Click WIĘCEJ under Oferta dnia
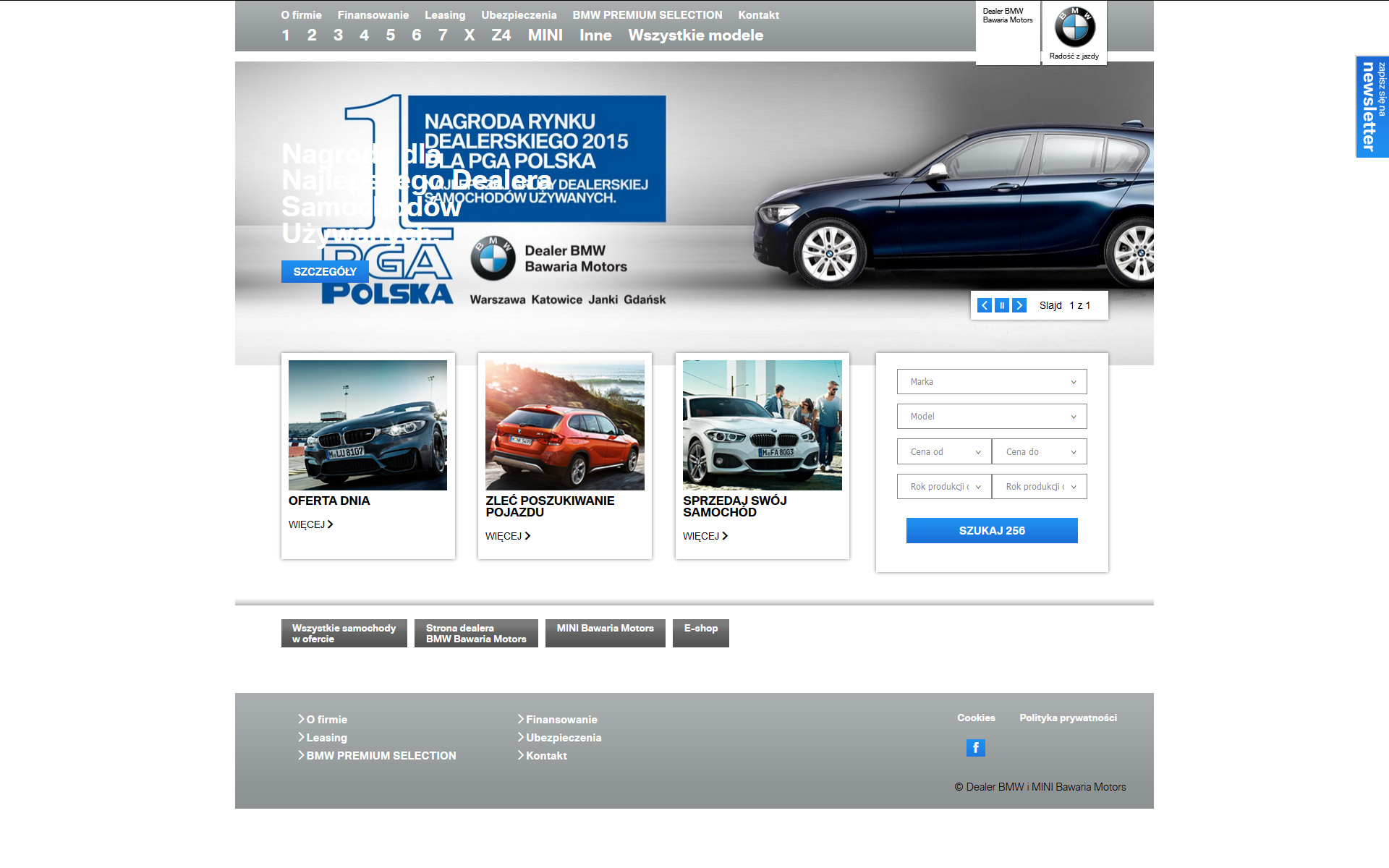 click(310, 524)
